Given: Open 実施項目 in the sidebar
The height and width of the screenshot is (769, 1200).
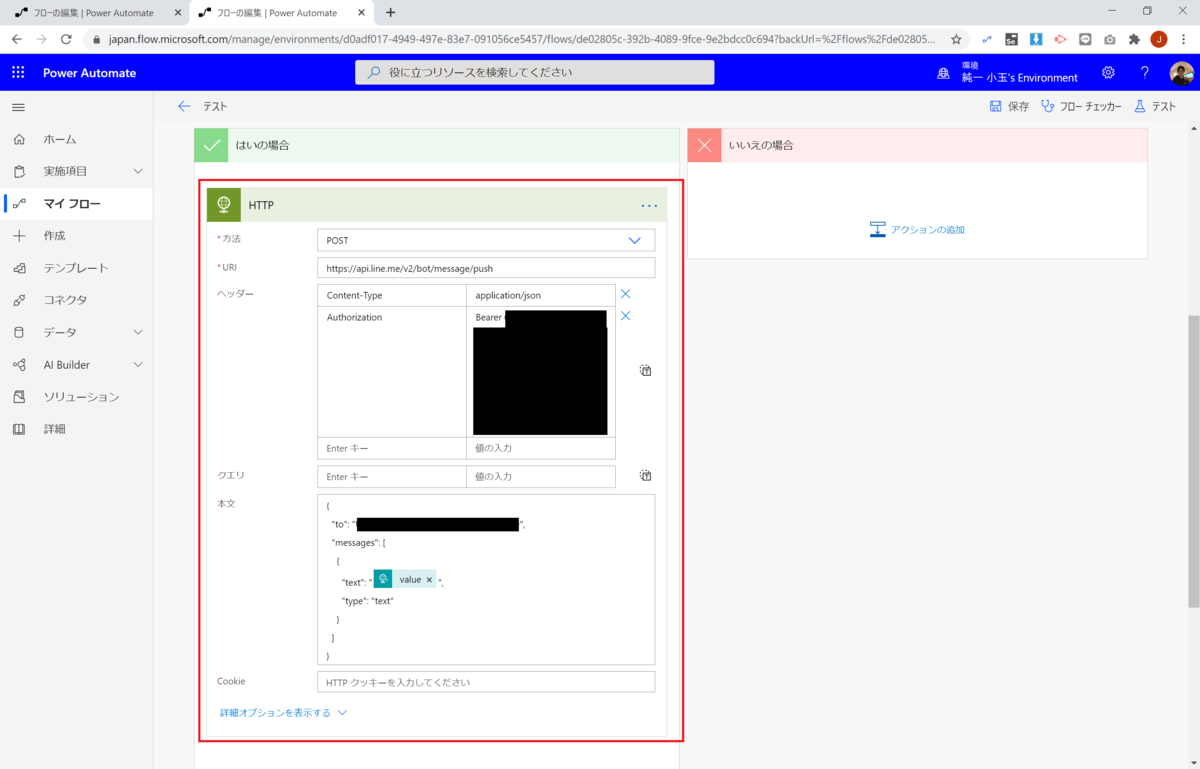Looking at the screenshot, I should (x=77, y=171).
